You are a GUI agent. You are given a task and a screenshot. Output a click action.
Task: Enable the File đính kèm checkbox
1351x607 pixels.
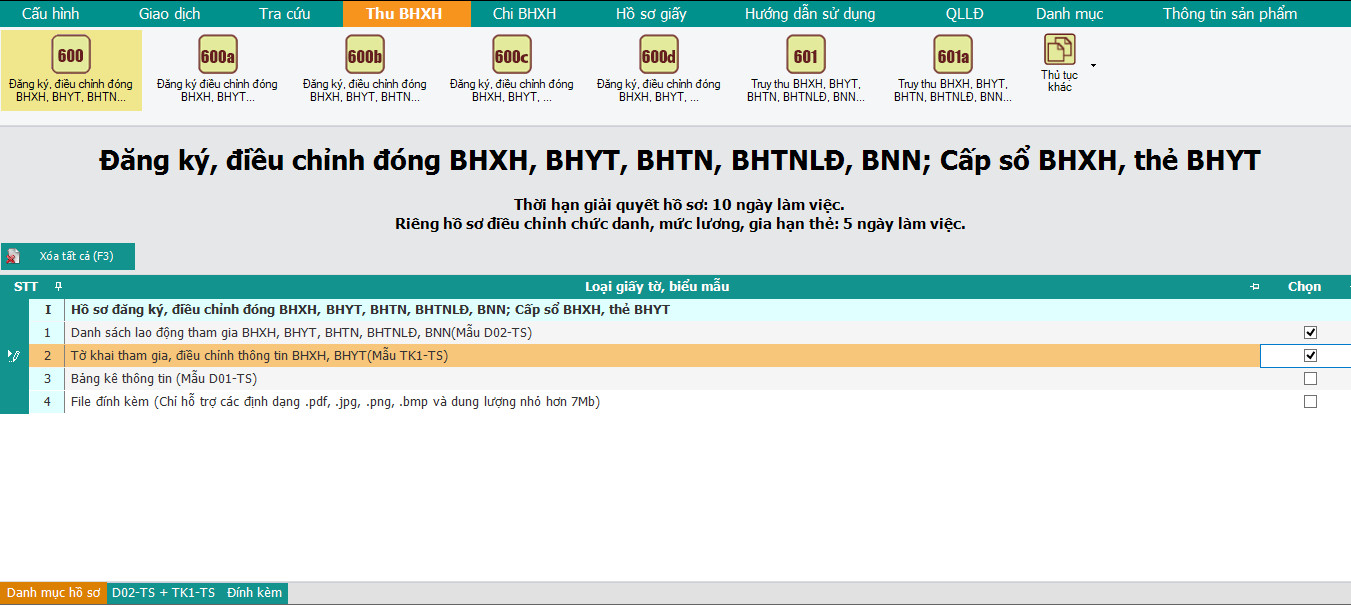point(1310,402)
